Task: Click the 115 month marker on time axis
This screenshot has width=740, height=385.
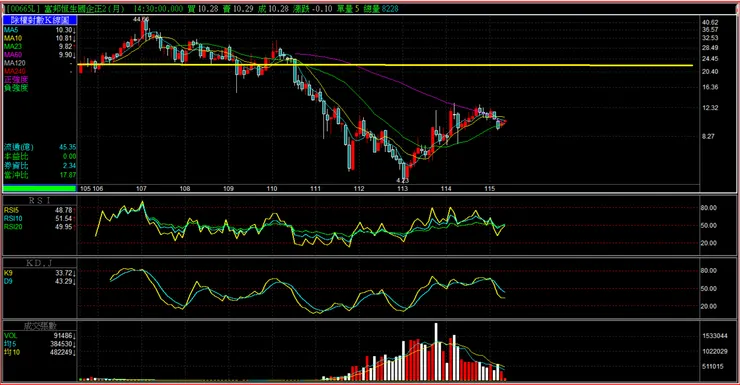Action: click(490, 189)
